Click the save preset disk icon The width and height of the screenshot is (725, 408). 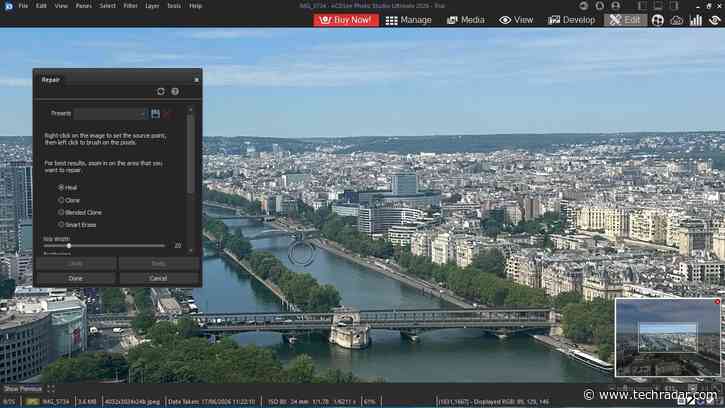point(155,114)
